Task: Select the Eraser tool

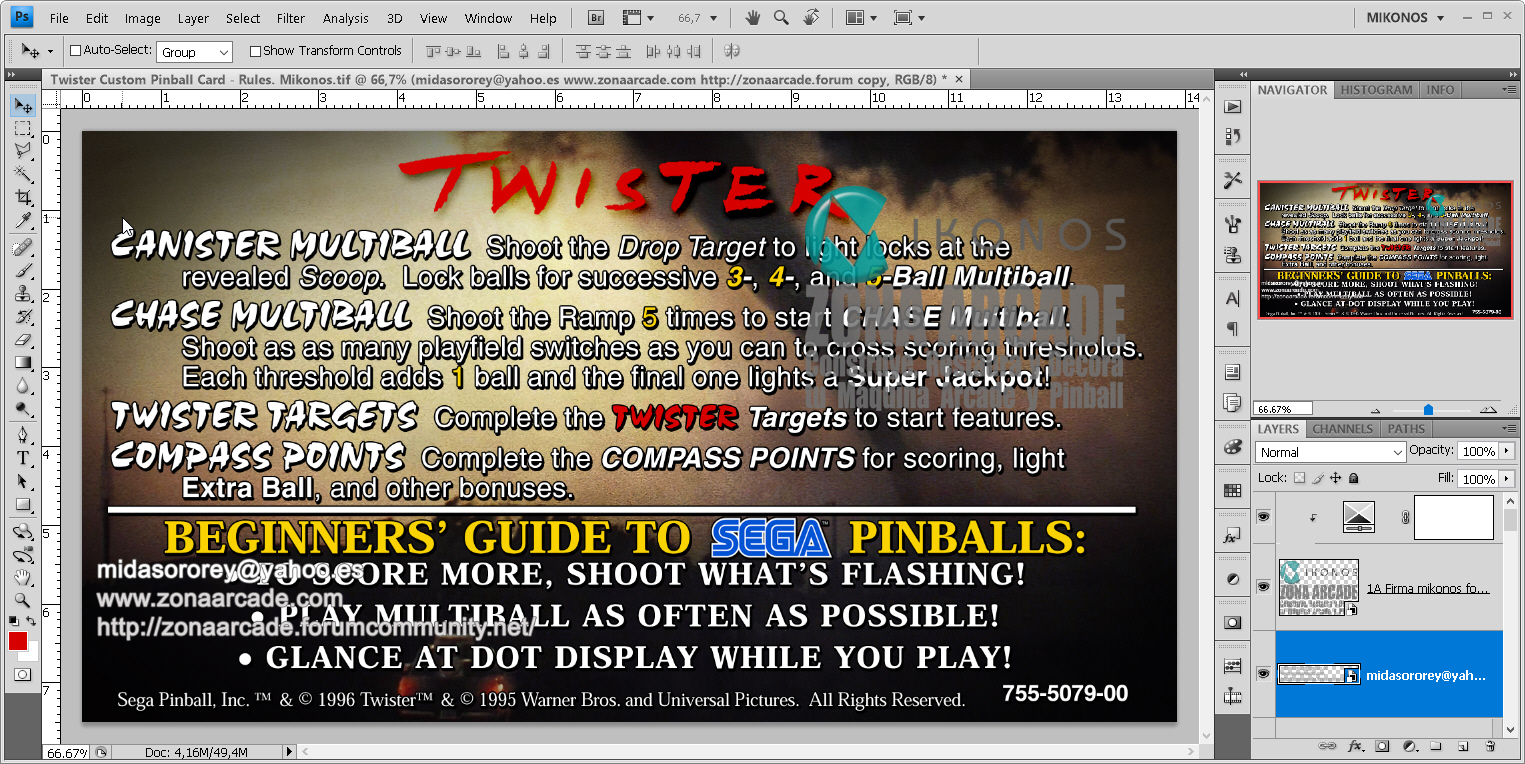Action: tap(23, 340)
